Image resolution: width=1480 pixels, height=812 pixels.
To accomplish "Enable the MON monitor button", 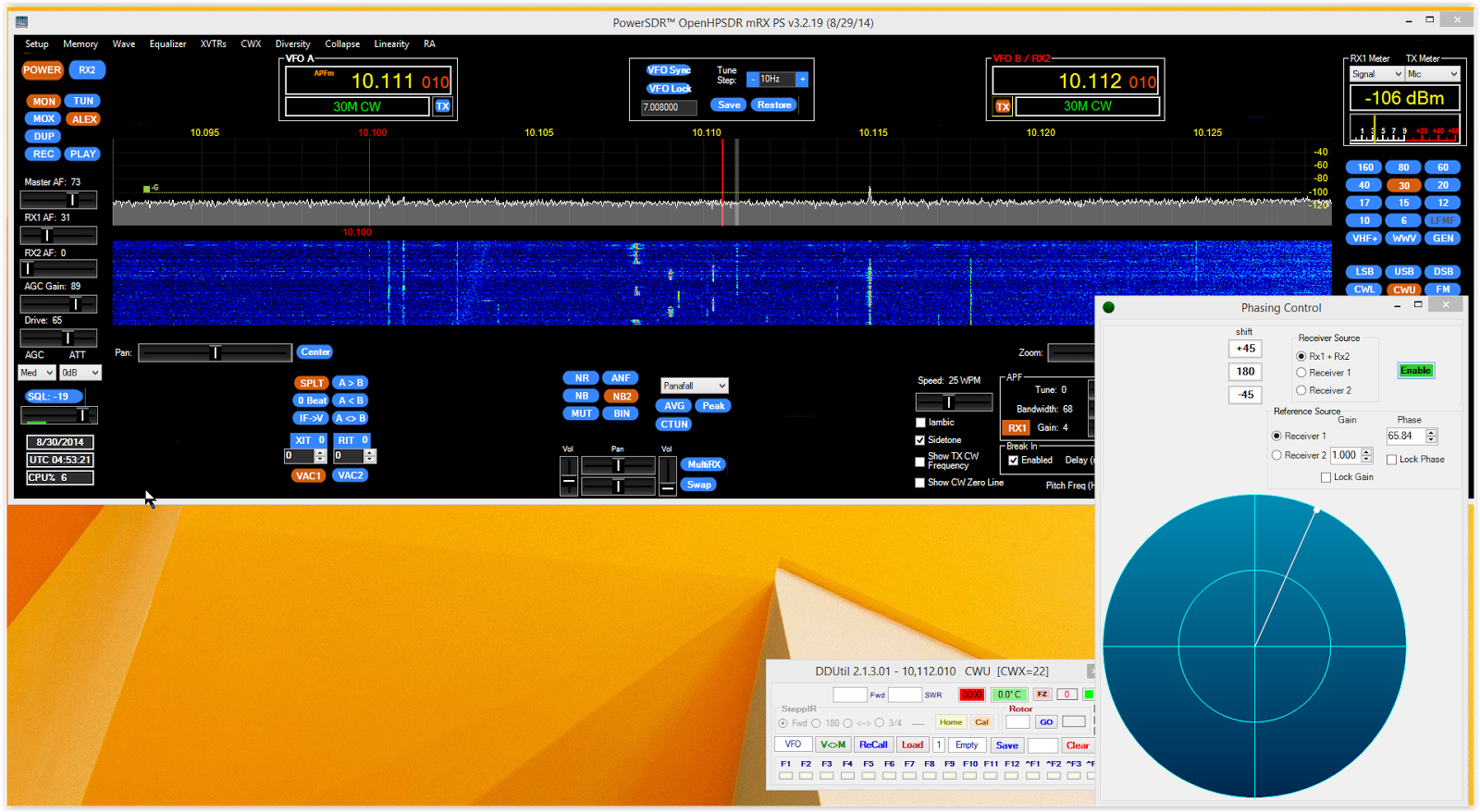I will 43,101.
